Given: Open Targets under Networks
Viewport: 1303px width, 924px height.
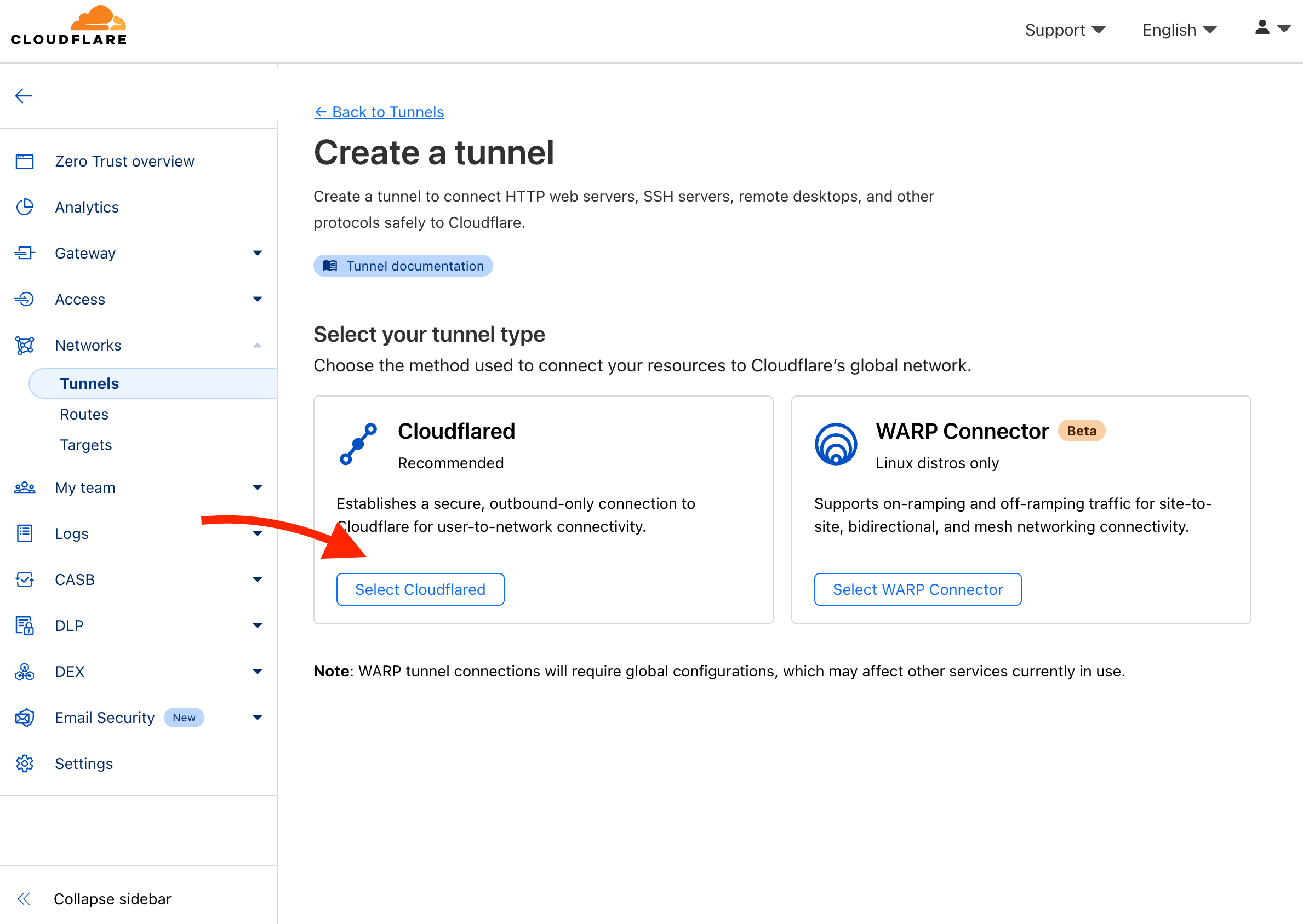Looking at the screenshot, I should [x=86, y=445].
